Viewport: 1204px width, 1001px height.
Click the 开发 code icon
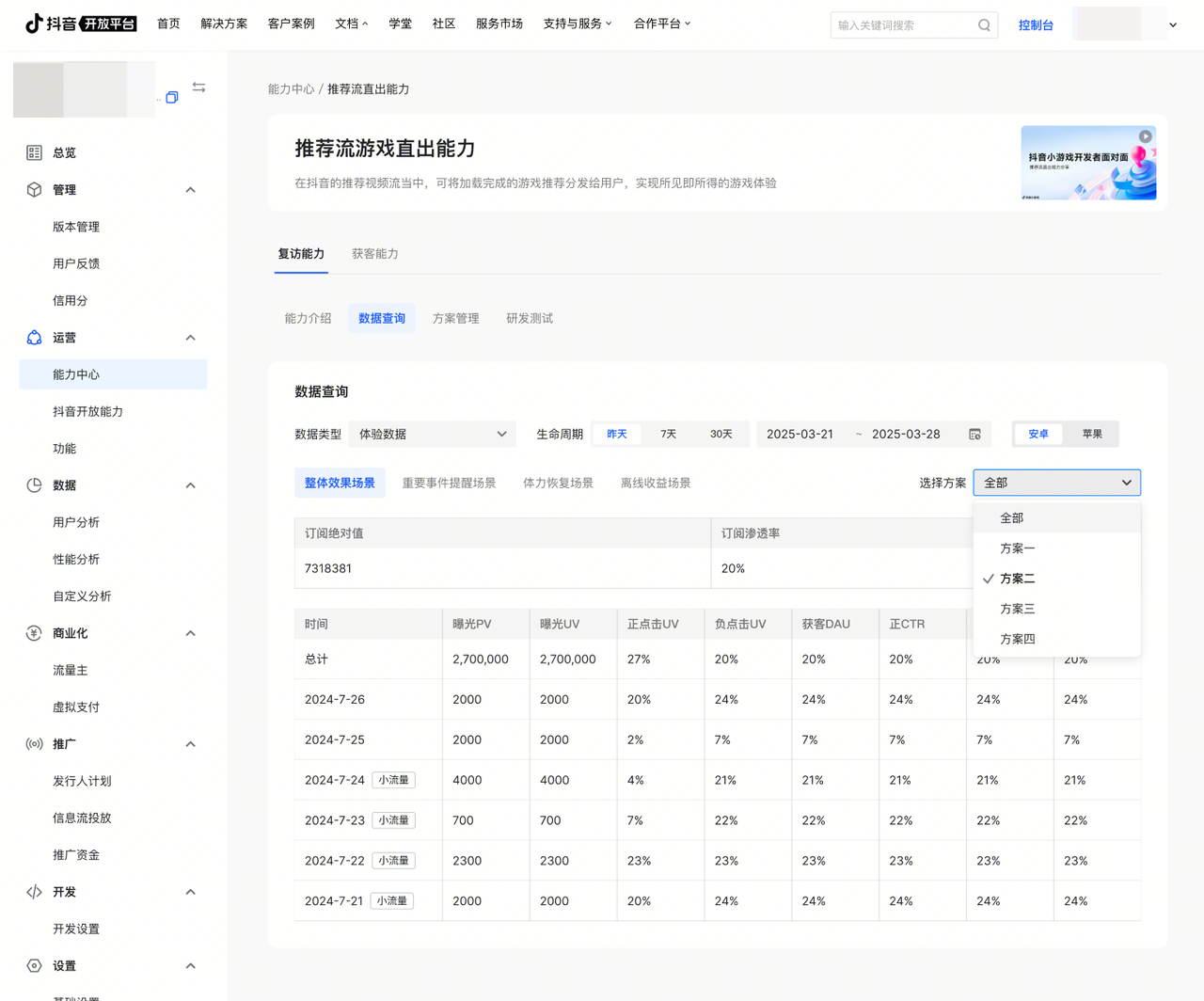pos(34,892)
